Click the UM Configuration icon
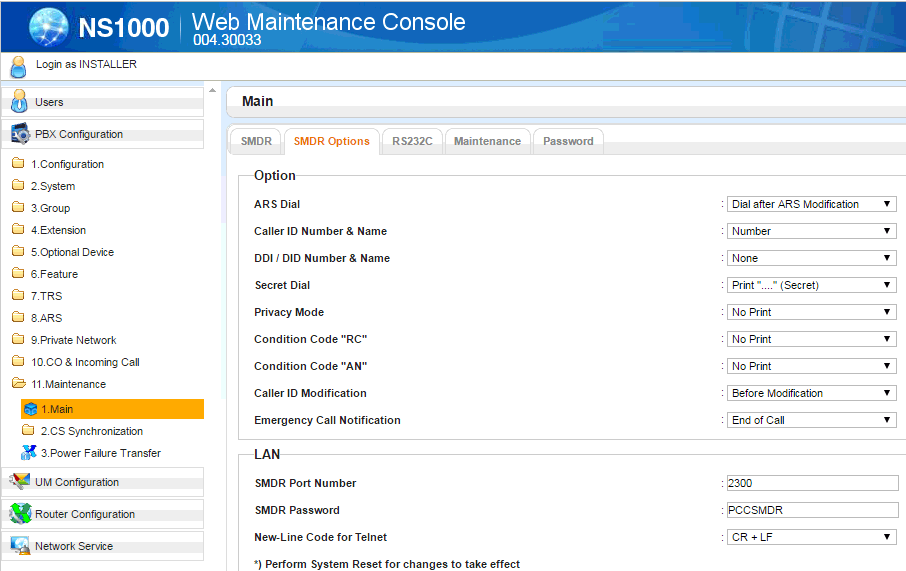906x571 pixels. (x=19, y=482)
